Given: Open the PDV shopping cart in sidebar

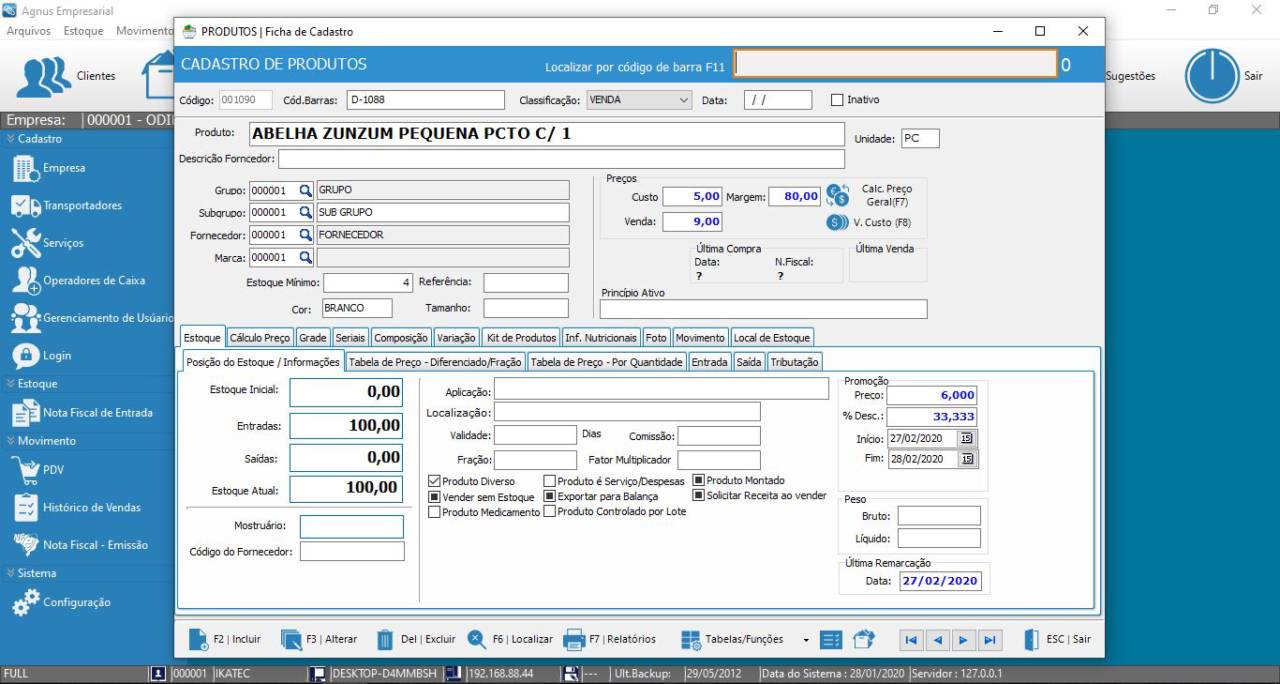Looking at the screenshot, I should point(26,469).
